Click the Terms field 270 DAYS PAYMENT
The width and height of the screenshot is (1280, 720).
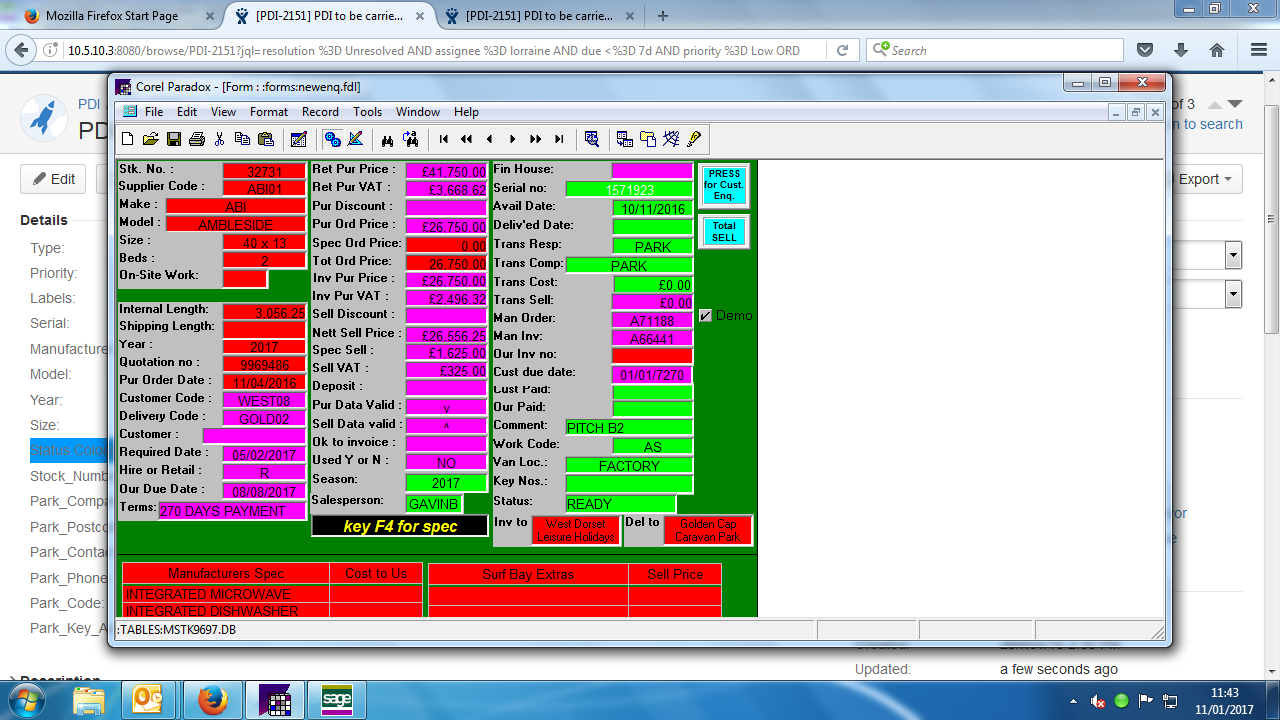(x=231, y=511)
